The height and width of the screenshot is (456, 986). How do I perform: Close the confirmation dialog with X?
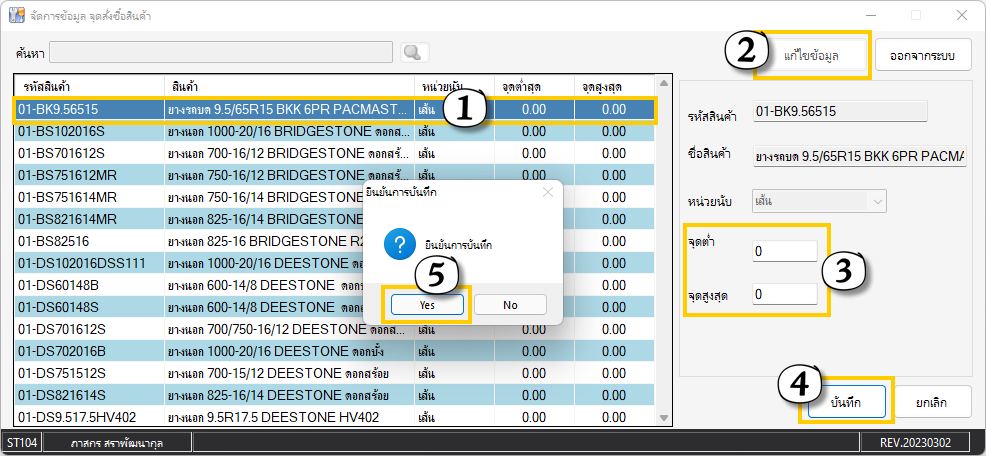pyautogui.click(x=547, y=191)
